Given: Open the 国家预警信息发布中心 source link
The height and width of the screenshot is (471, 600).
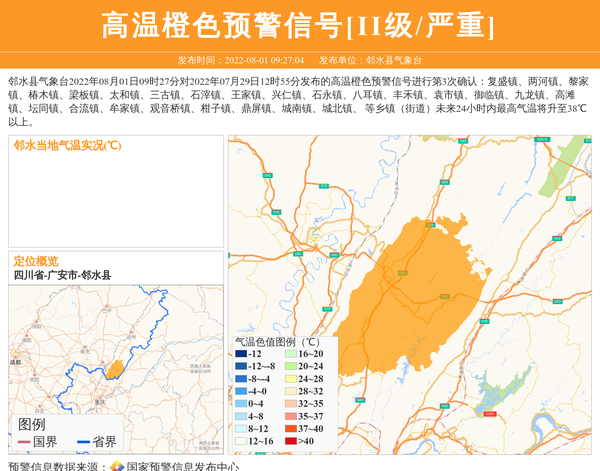Looking at the screenshot, I should click(x=182, y=465).
